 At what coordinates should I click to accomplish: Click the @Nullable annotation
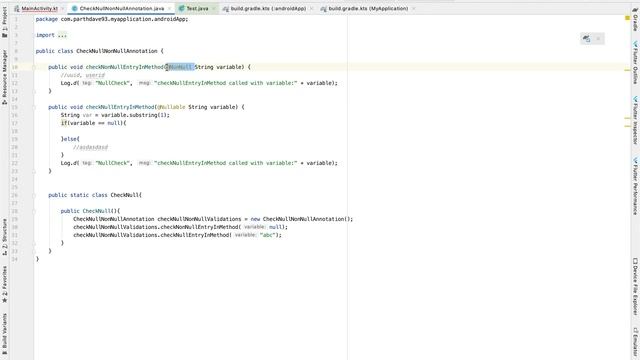tap(171, 107)
